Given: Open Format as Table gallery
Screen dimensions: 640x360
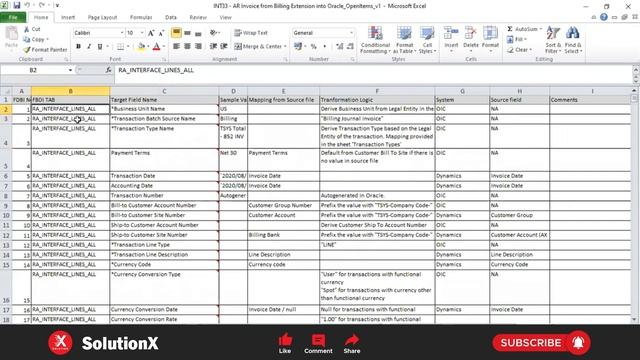Looking at the screenshot, I should click(x=404, y=40).
